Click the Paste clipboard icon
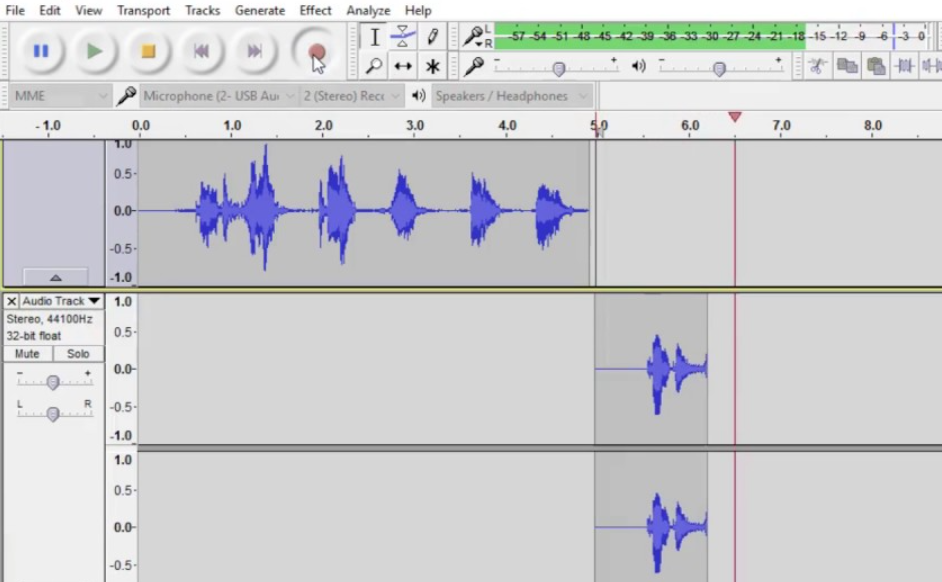The height and width of the screenshot is (582, 942). pos(876,65)
